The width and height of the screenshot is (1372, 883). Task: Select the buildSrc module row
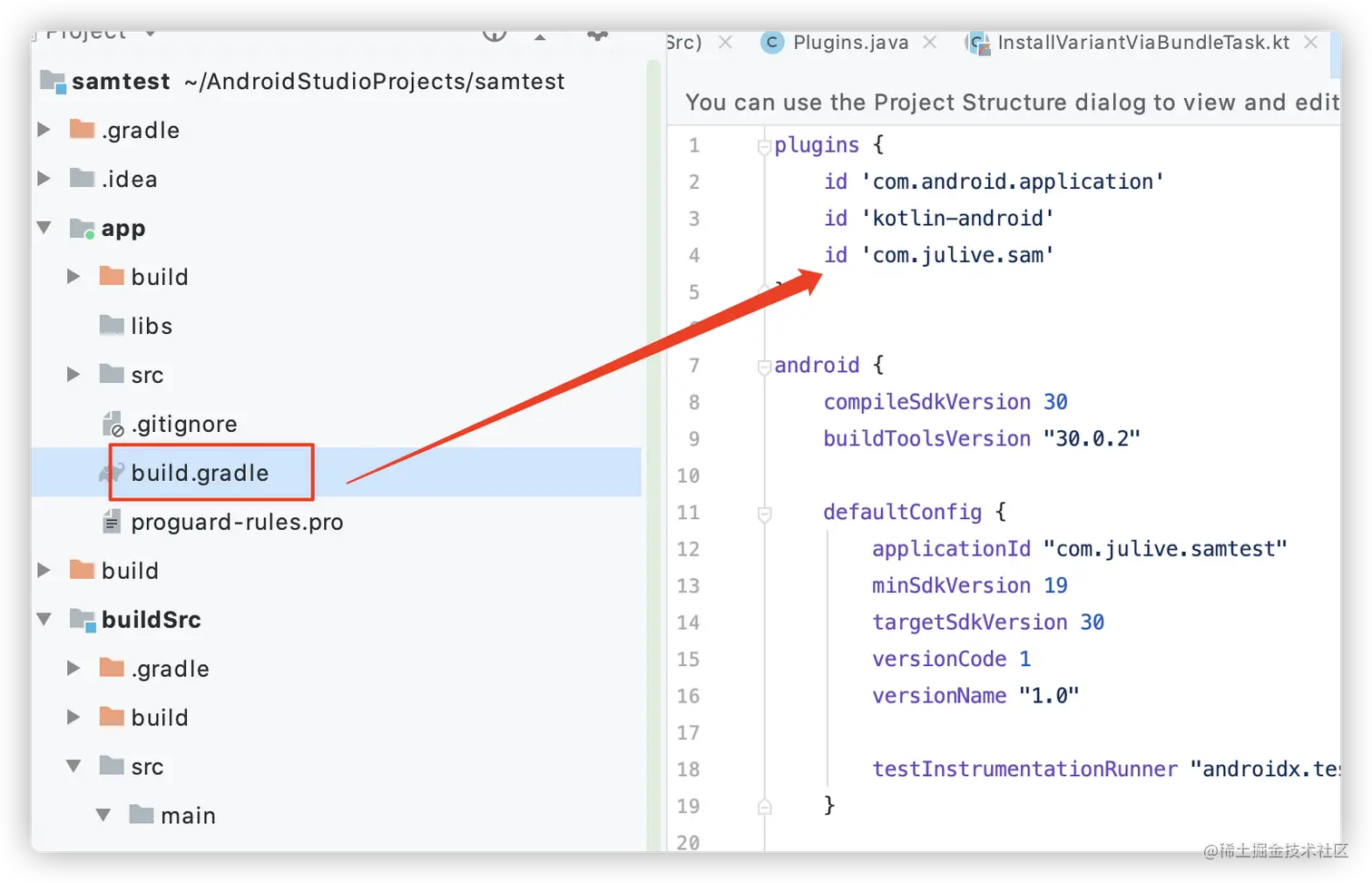337,620
